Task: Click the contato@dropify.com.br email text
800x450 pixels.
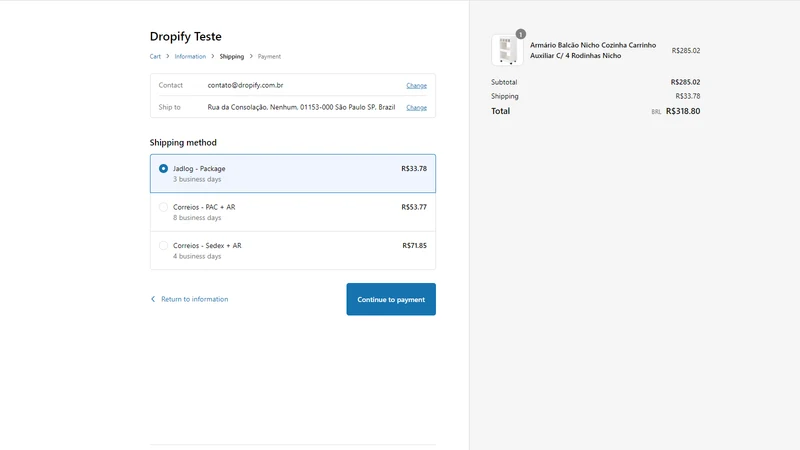Action: (x=245, y=85)
